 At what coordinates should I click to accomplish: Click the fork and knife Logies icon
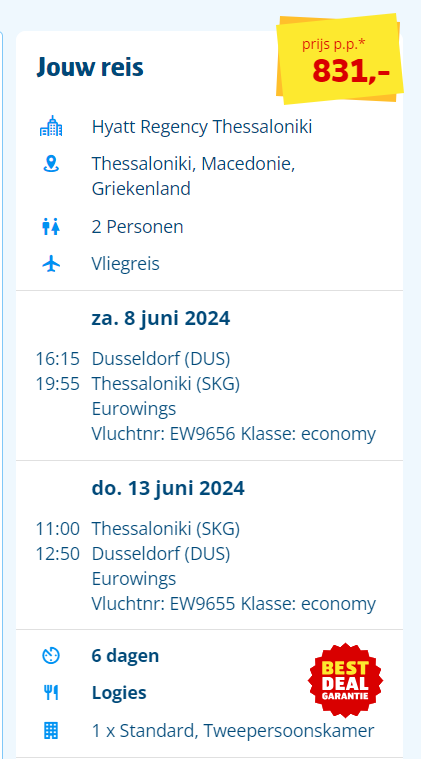[51, 693]
